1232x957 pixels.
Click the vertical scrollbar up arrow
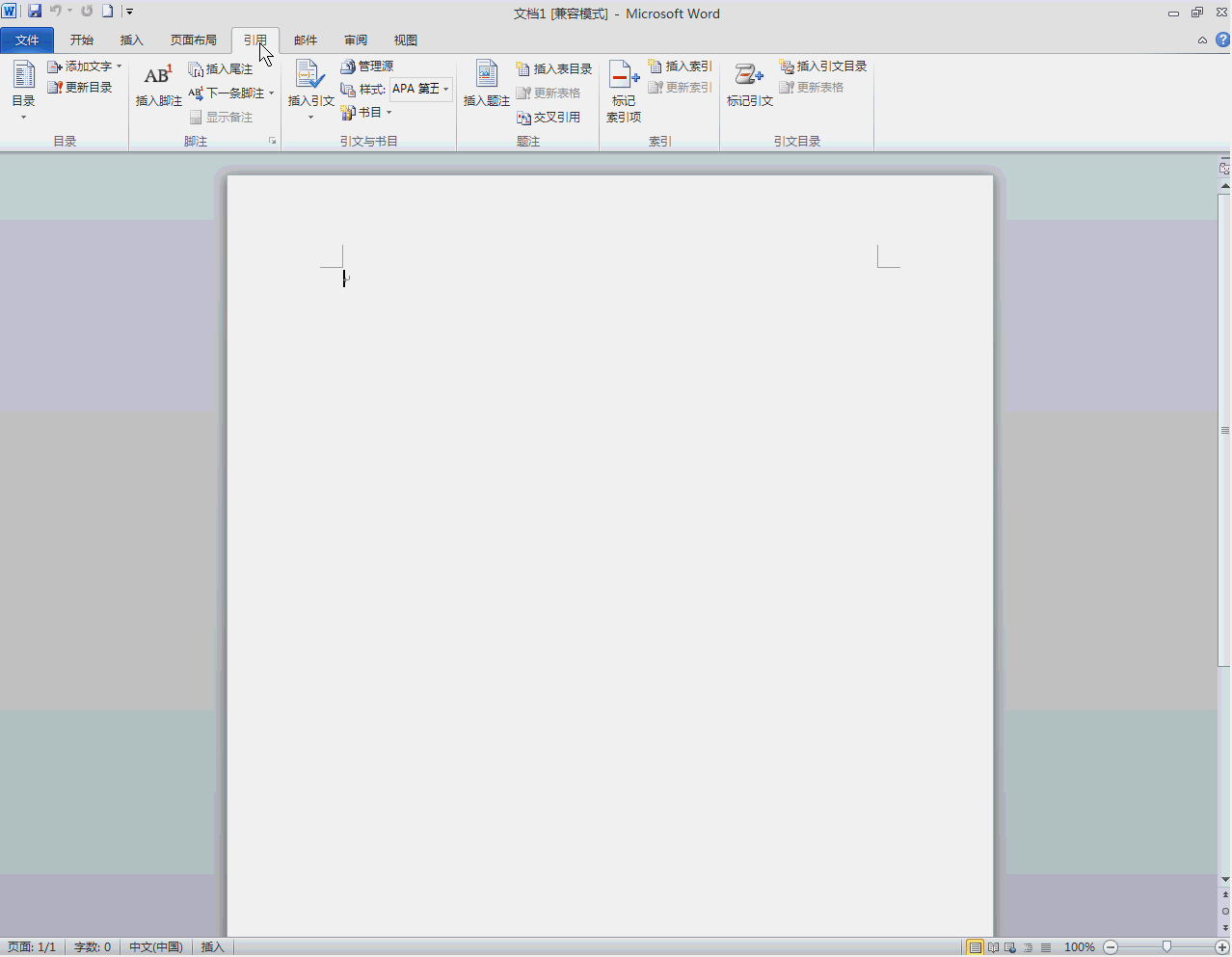point(1224,184)
